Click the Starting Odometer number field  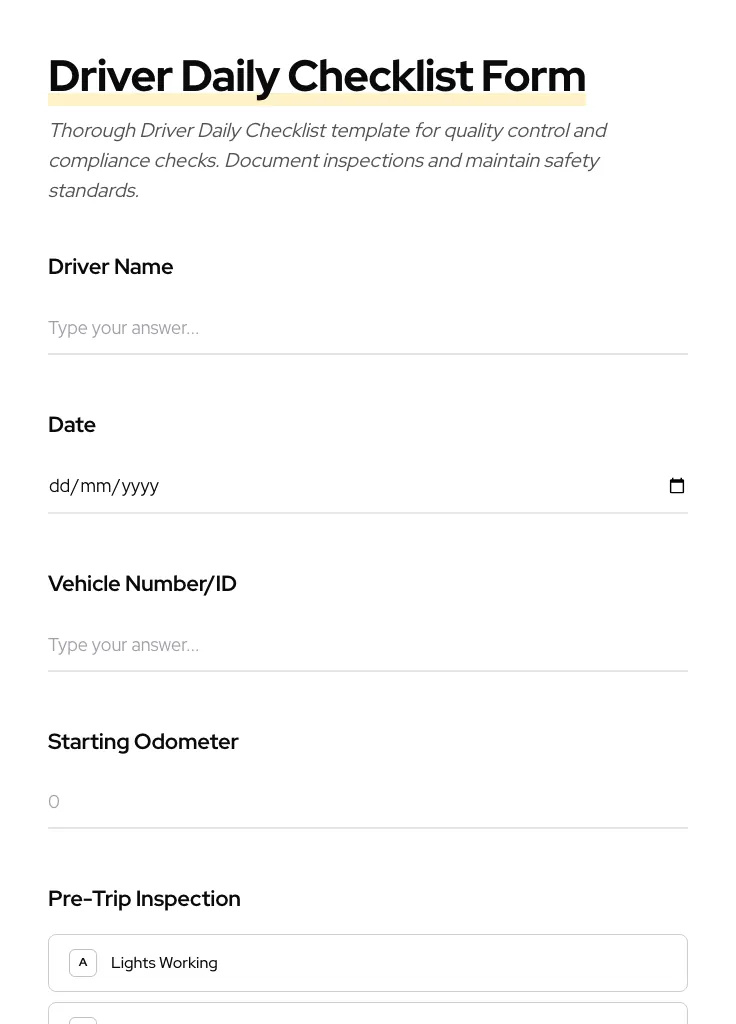point(368,801)
